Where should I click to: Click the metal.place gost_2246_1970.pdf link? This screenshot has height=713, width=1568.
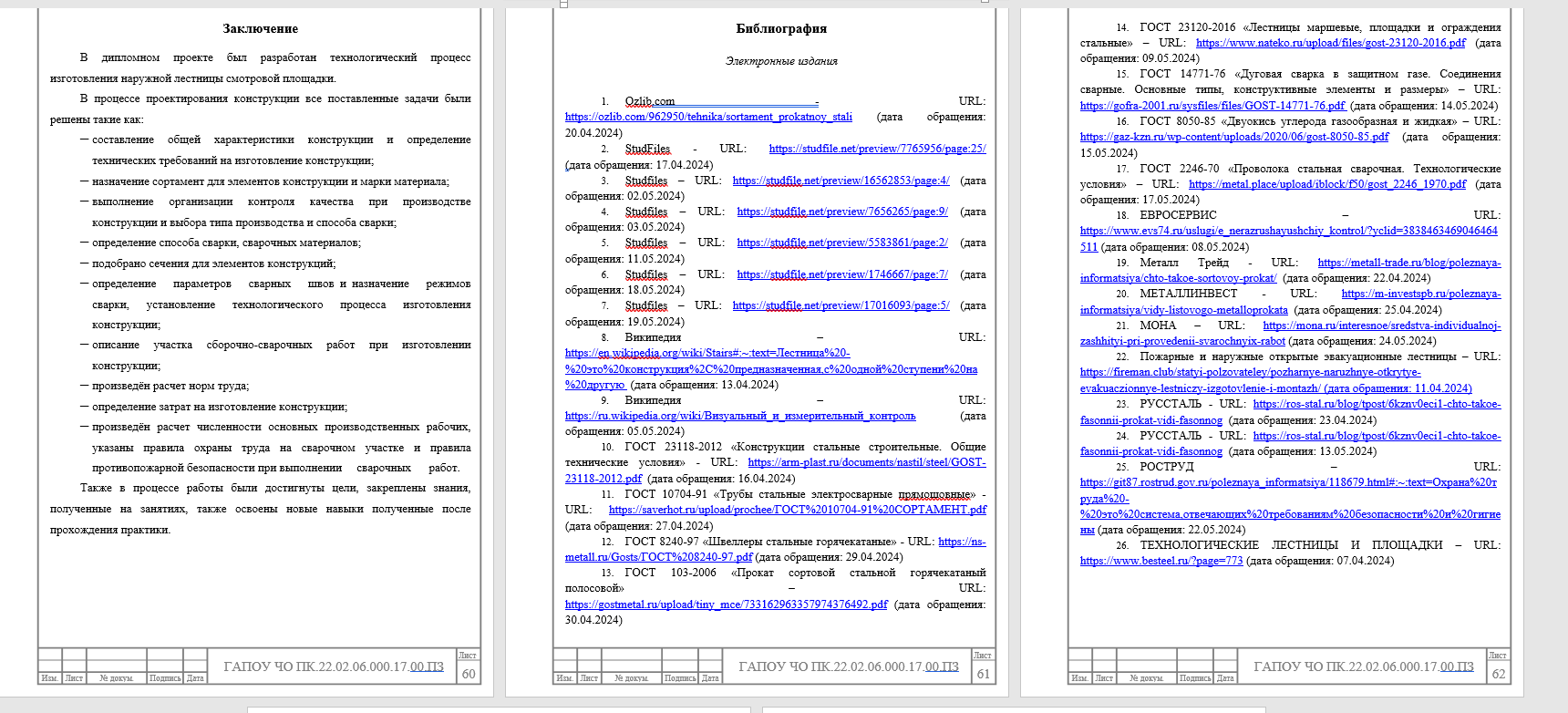click(1326, 184)
